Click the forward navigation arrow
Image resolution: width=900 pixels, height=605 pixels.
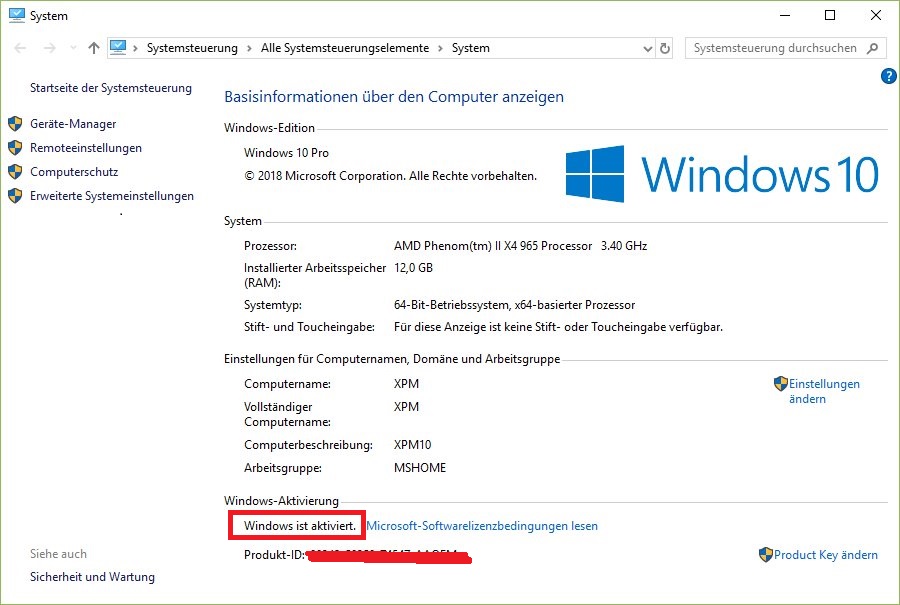pyautogui.click(x=49, y=48)
